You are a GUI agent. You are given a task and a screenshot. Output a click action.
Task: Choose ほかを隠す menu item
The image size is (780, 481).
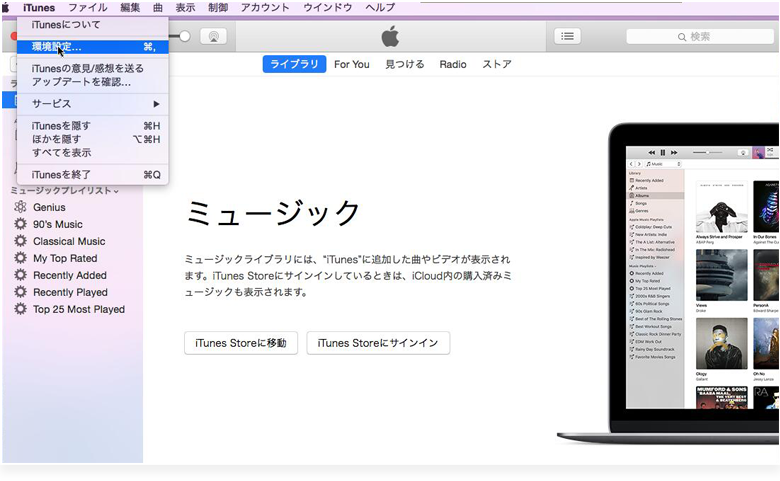pos(93,139)
